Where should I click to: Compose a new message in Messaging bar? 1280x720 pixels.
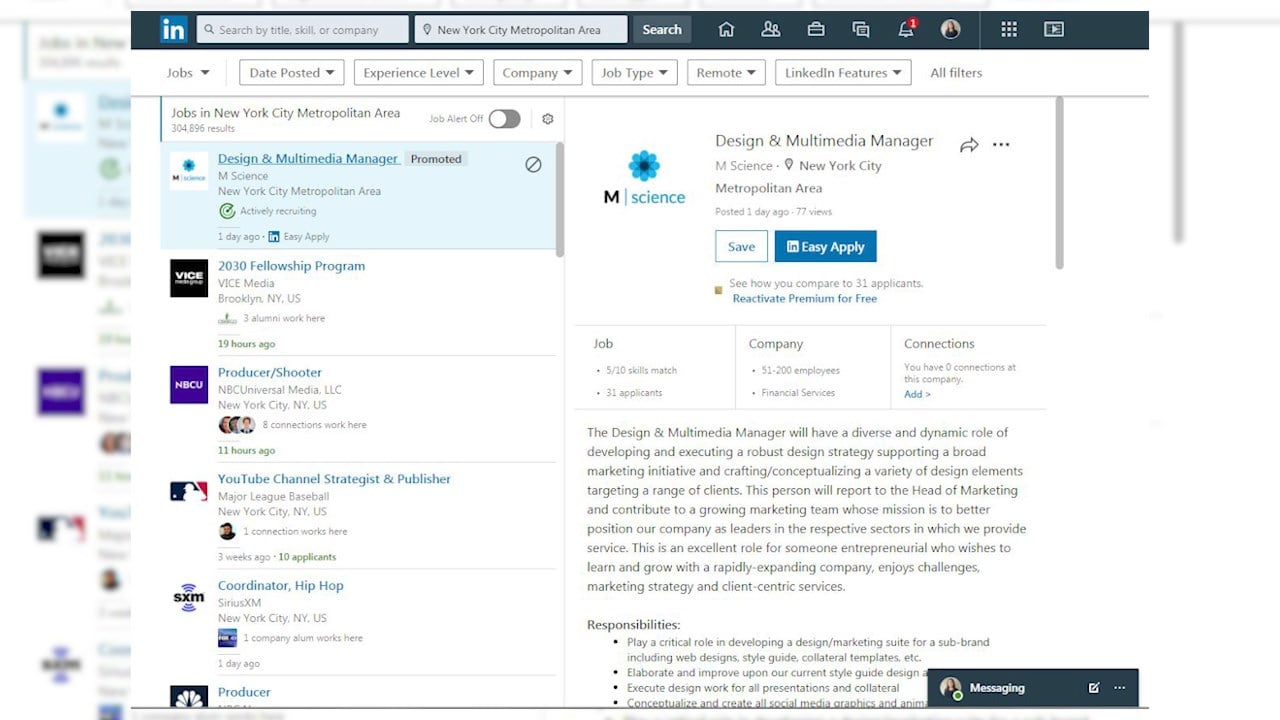point(1094,688)
